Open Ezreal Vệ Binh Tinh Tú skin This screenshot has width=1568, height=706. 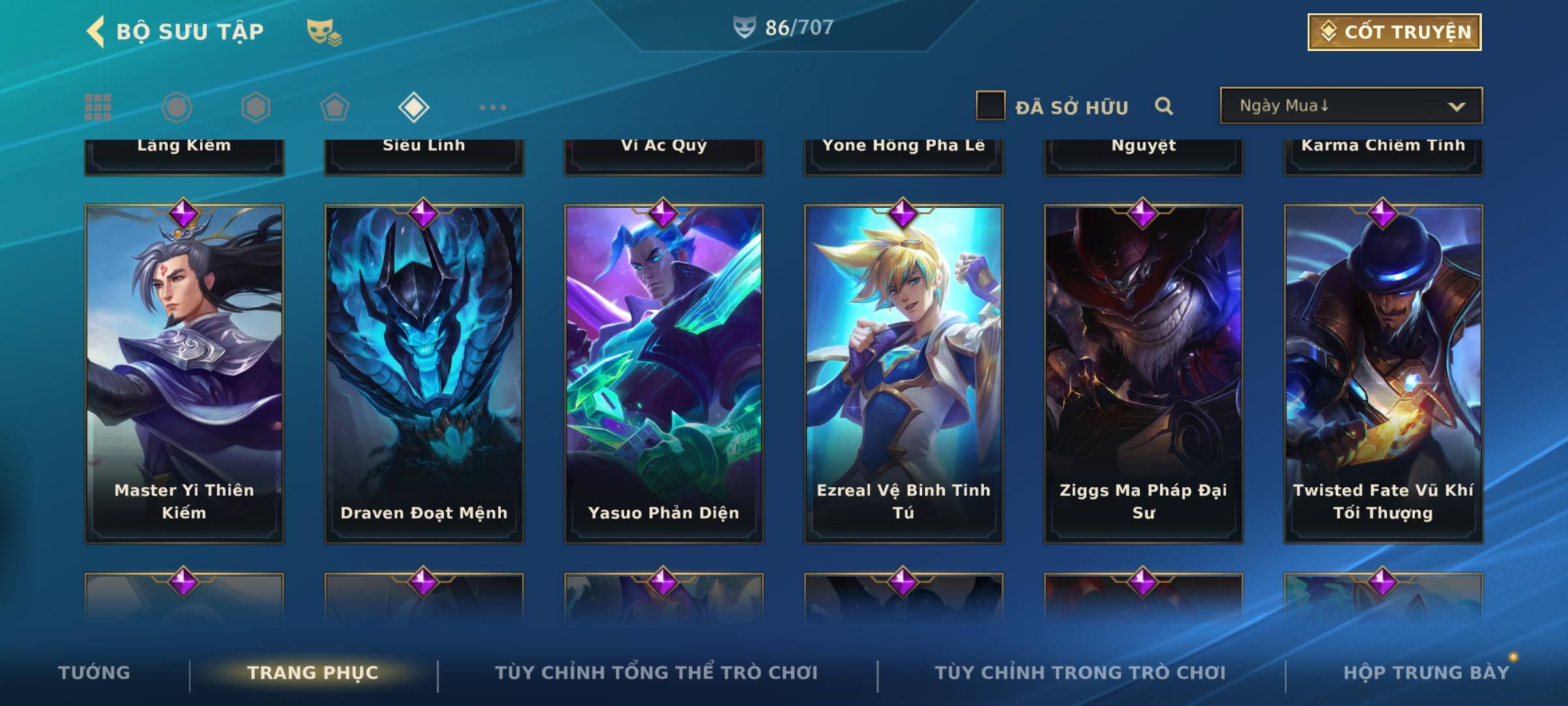tap(904, 374)
